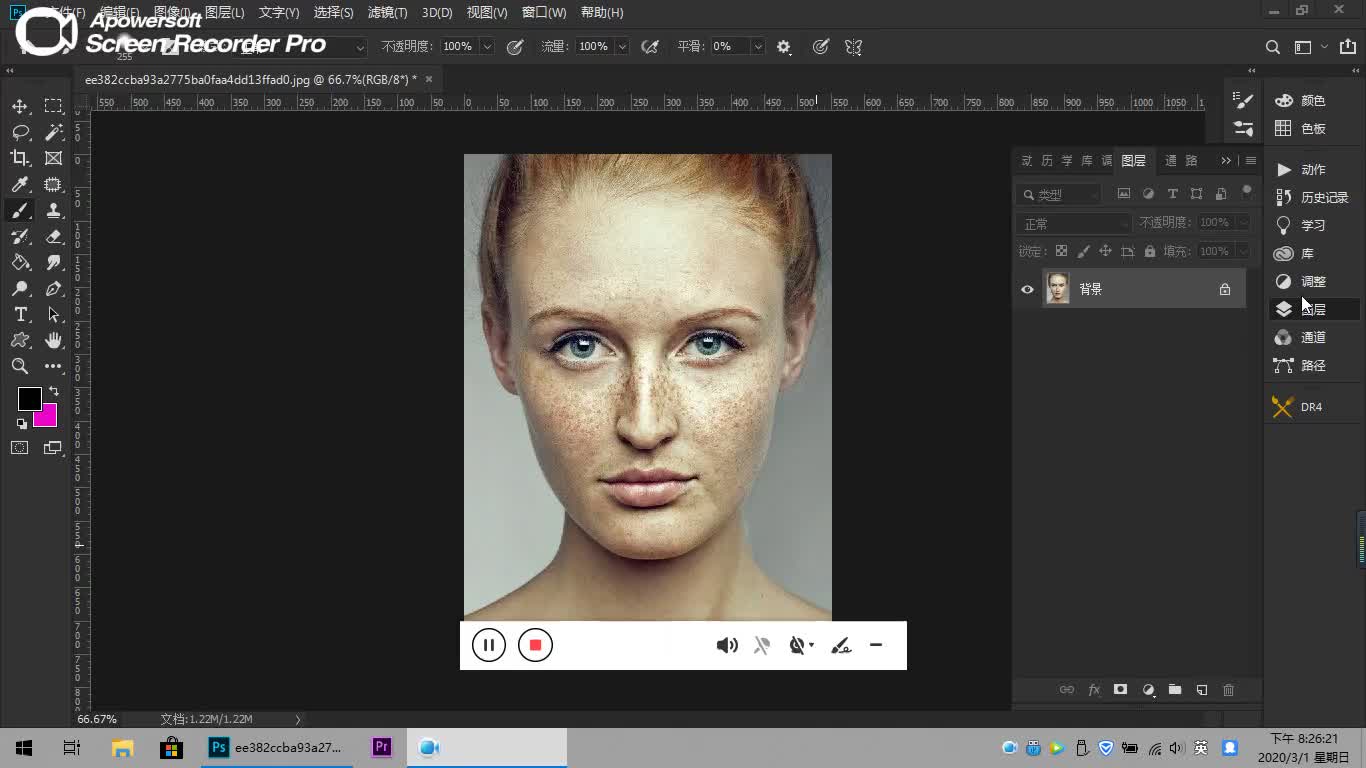Image resolution: width=1366 pixels, height=768 pixels.
Task: Pick the Eyedropper tool
Action: pos(20,184)
